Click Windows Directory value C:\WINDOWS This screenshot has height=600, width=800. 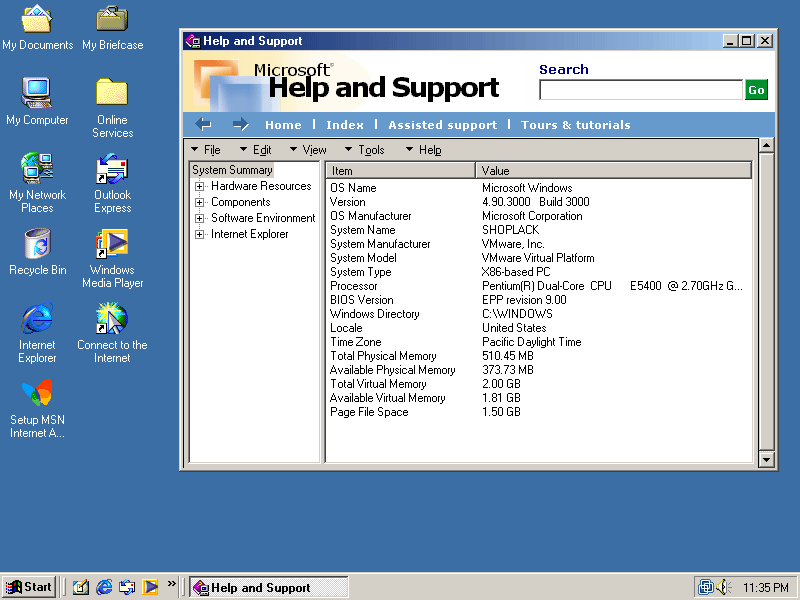[517, 314]
